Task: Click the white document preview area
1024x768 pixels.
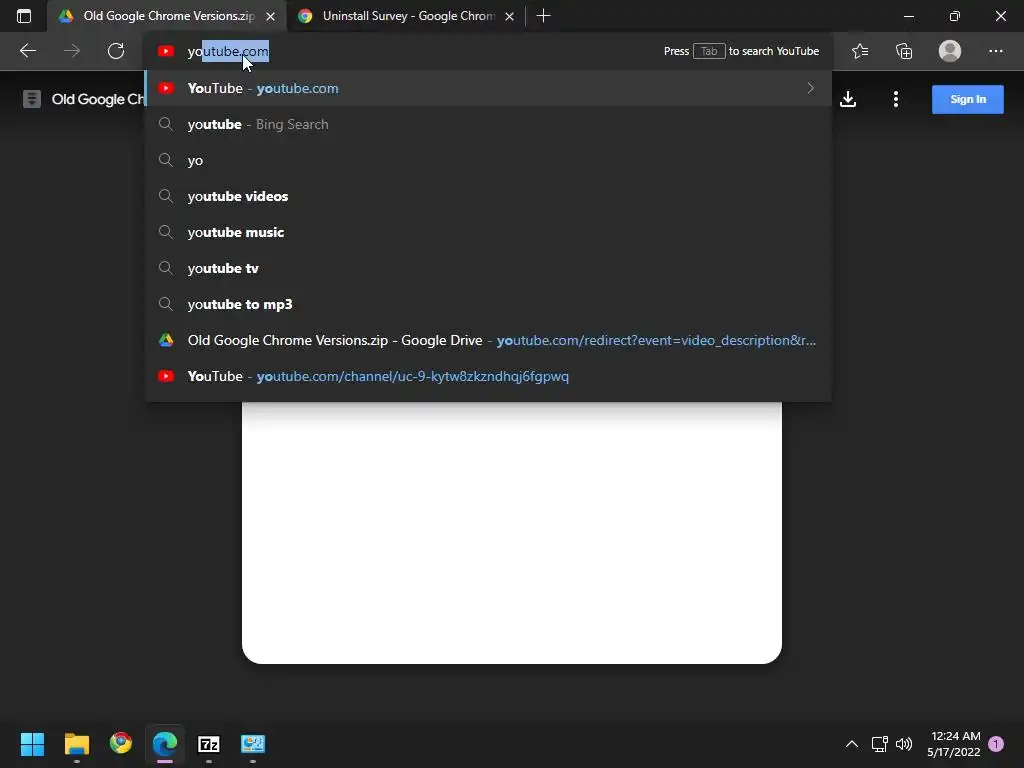Action: (511, 532)
